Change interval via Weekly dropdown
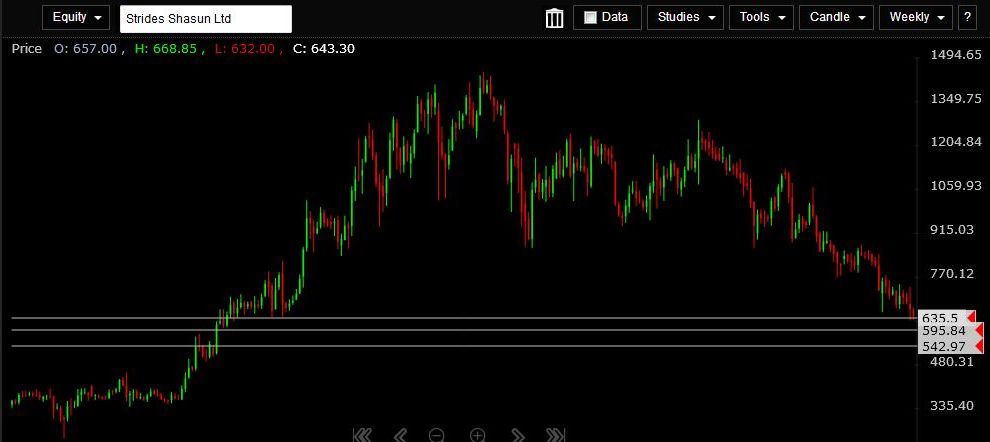 [x=916, y=17]
